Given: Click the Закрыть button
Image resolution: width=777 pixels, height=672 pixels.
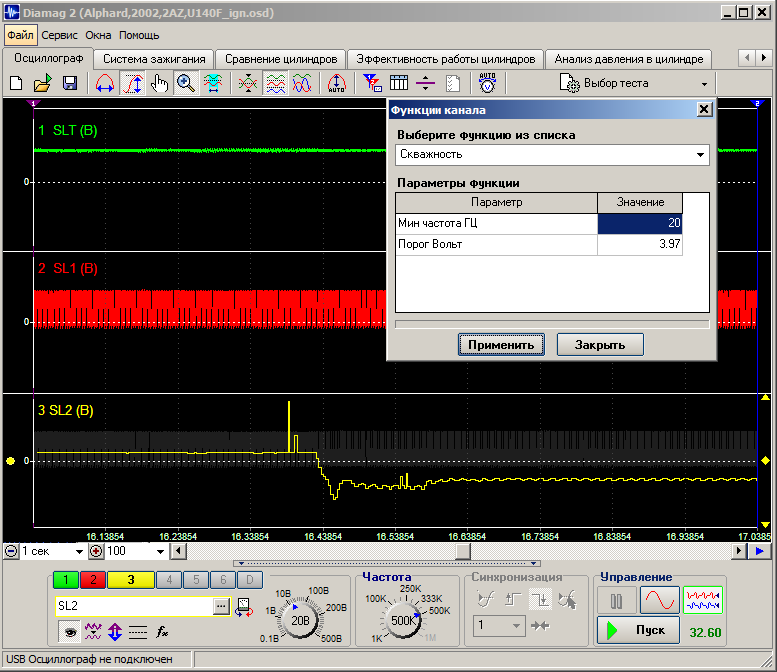Looking at the screenshot, I should point(600,344).
